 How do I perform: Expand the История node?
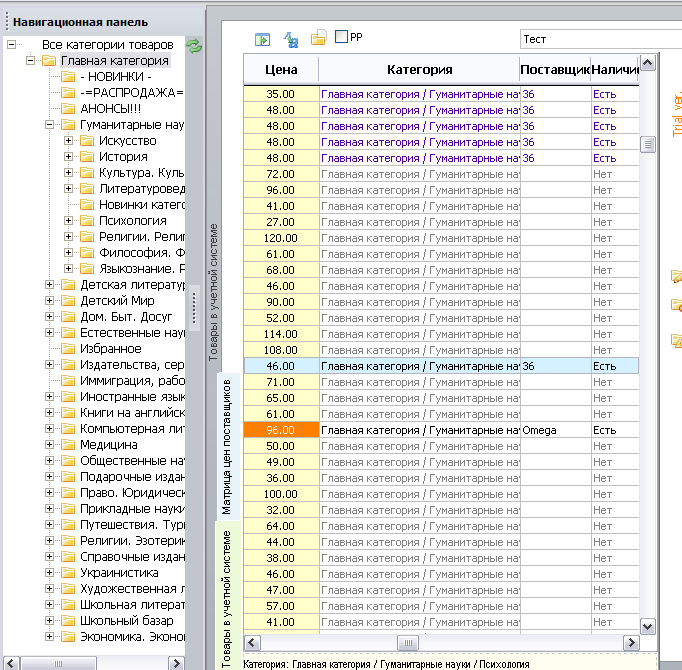pyautogui.click(x=68, y=157)
